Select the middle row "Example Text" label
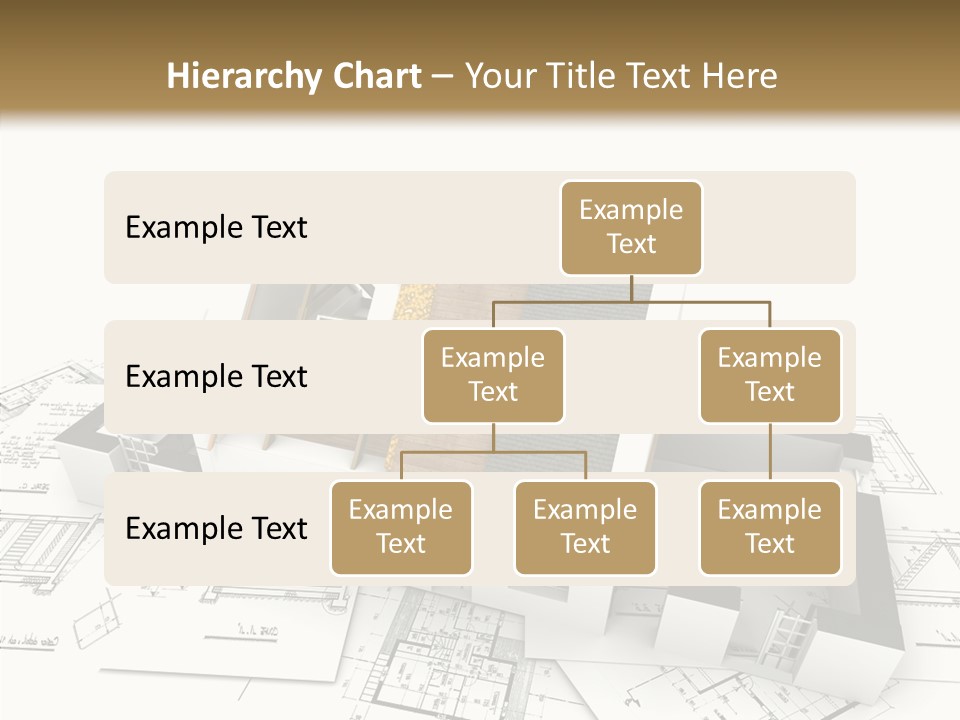Viewport: 960px width, 720px height. tap(216, 377)
